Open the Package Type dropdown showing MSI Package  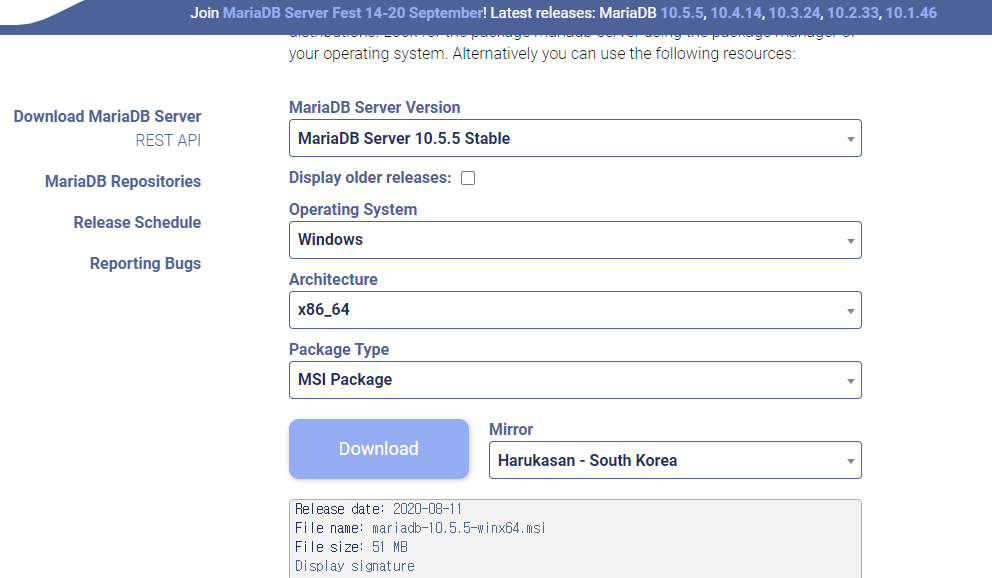[x=575, y=380]
